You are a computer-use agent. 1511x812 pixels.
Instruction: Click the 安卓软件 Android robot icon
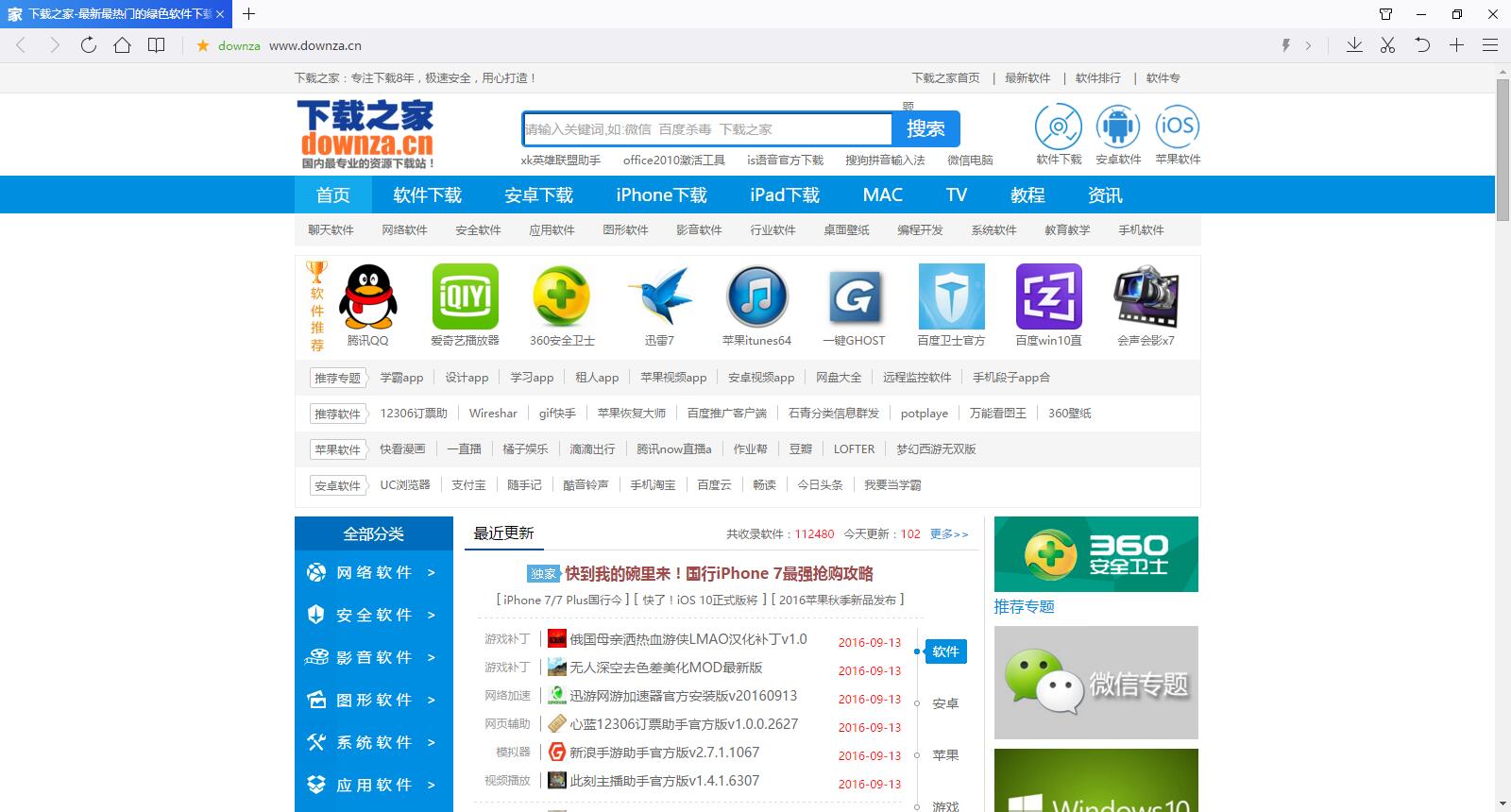click(x=1118, y=127)
